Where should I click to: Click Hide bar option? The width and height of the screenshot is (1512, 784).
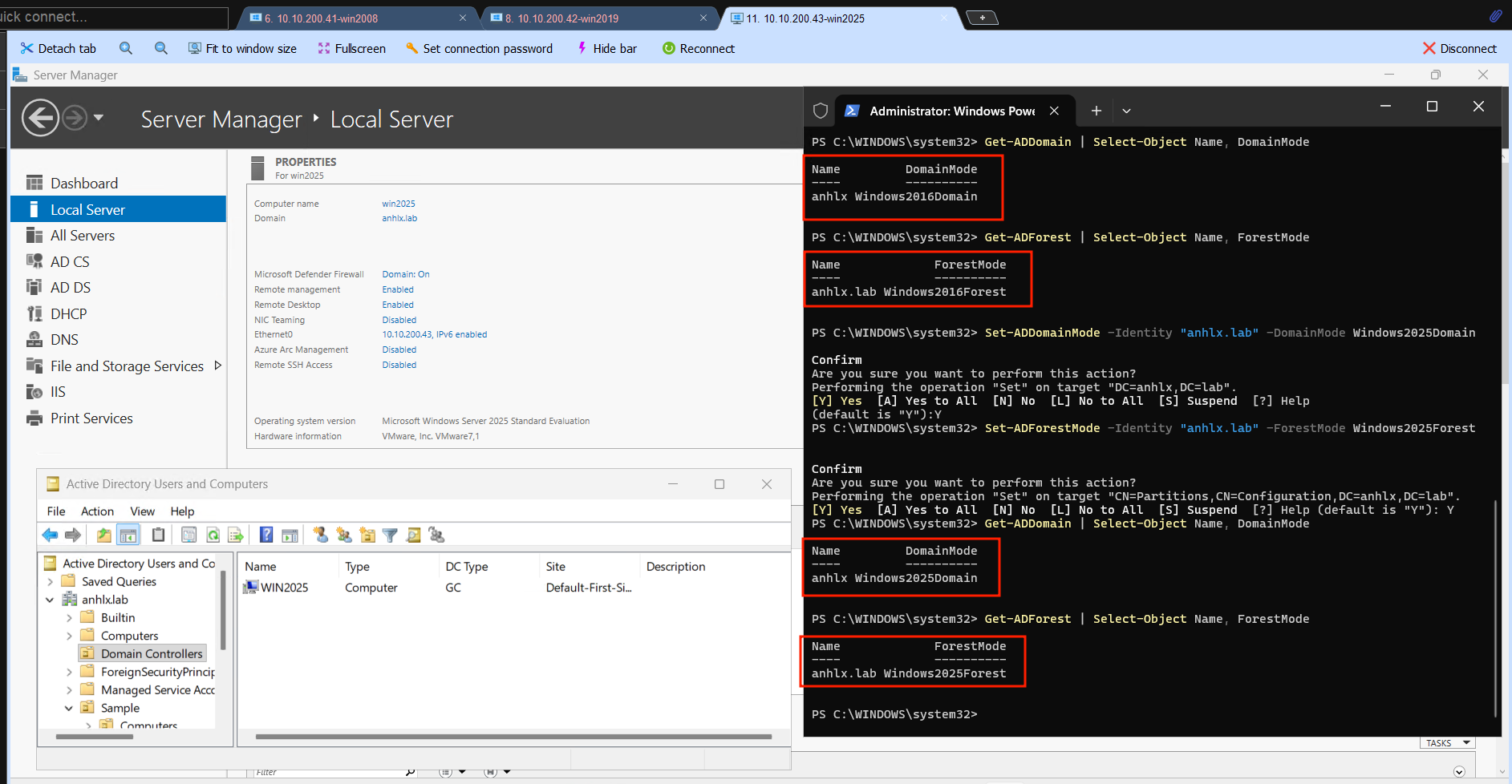tap(606, 49)
